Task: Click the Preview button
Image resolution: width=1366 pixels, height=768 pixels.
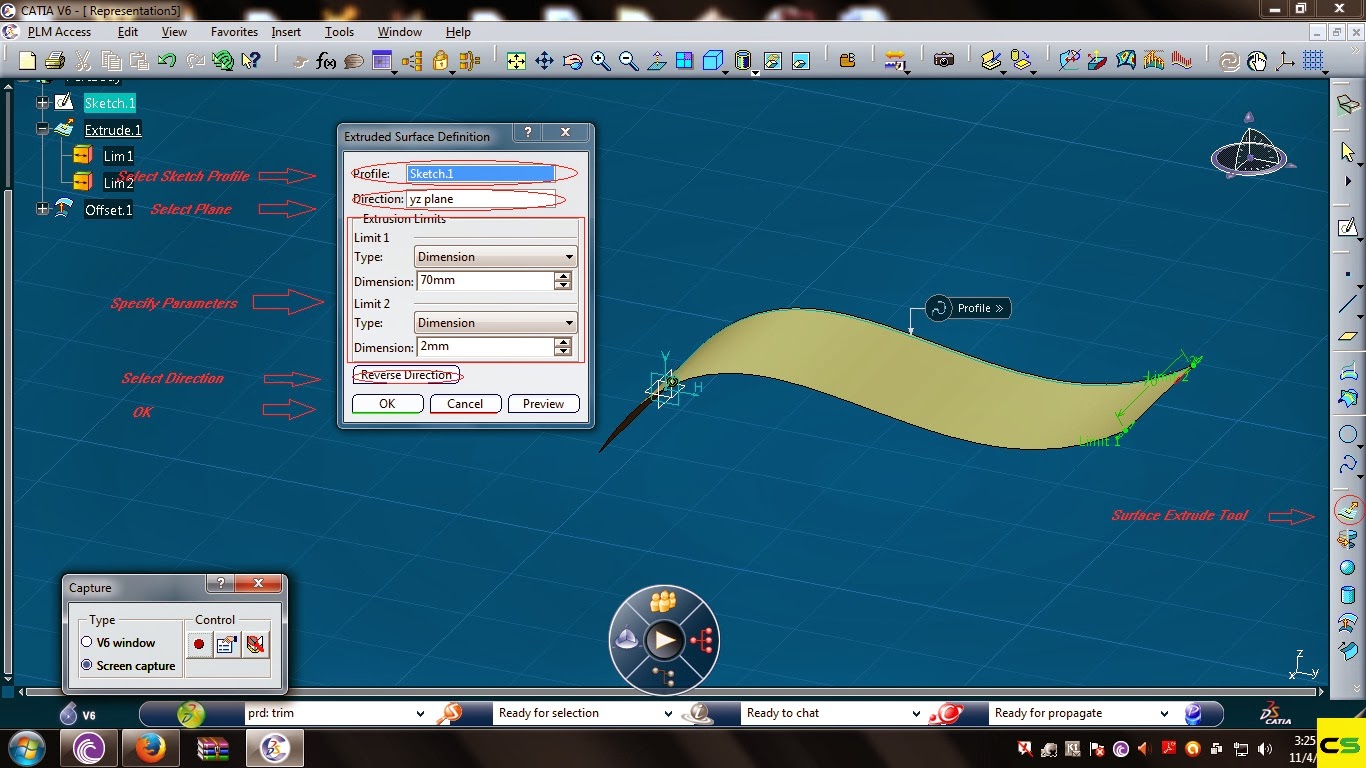Action: pos(543,404)
